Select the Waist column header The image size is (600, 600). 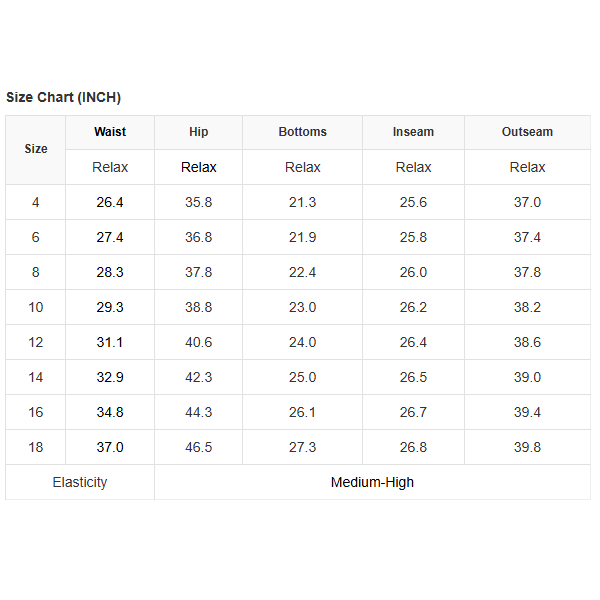[x=110, y=132]
